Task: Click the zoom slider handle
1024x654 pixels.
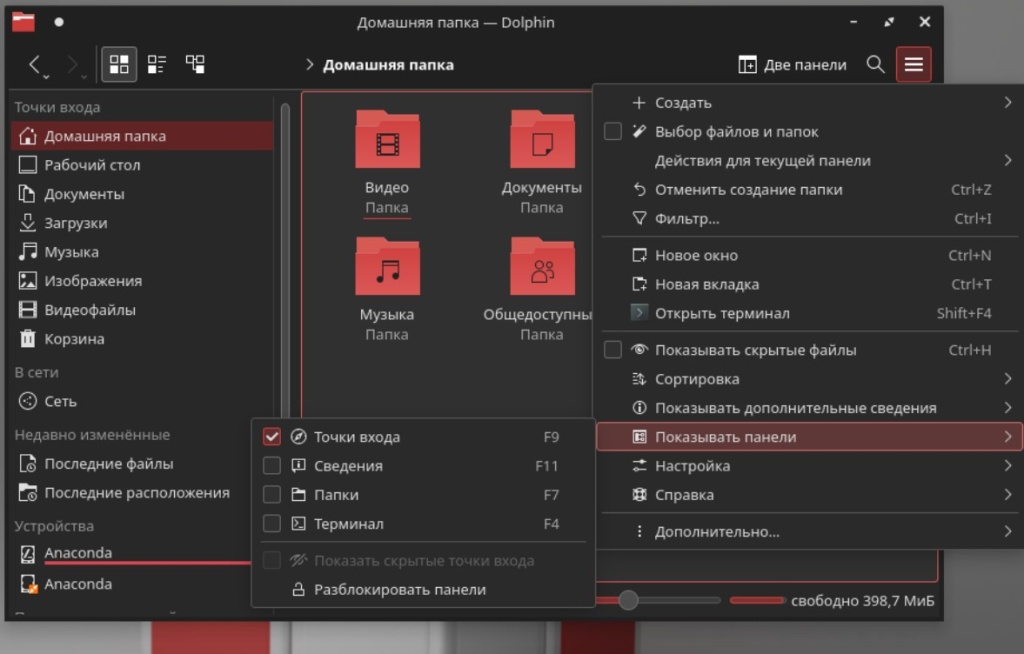Action: [x=628, y=600]
